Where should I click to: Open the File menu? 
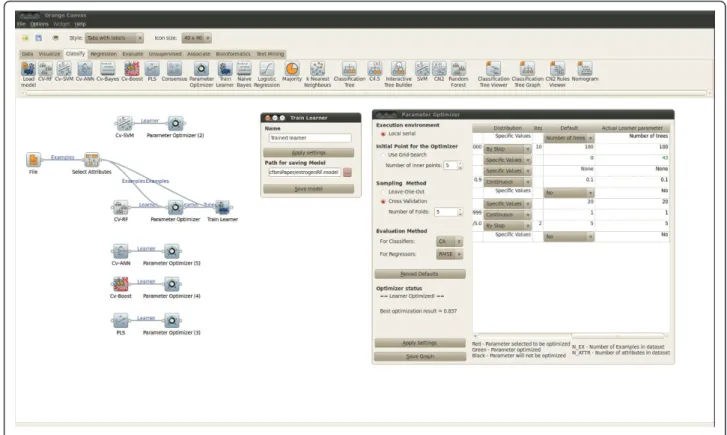[x=22, y=24]
